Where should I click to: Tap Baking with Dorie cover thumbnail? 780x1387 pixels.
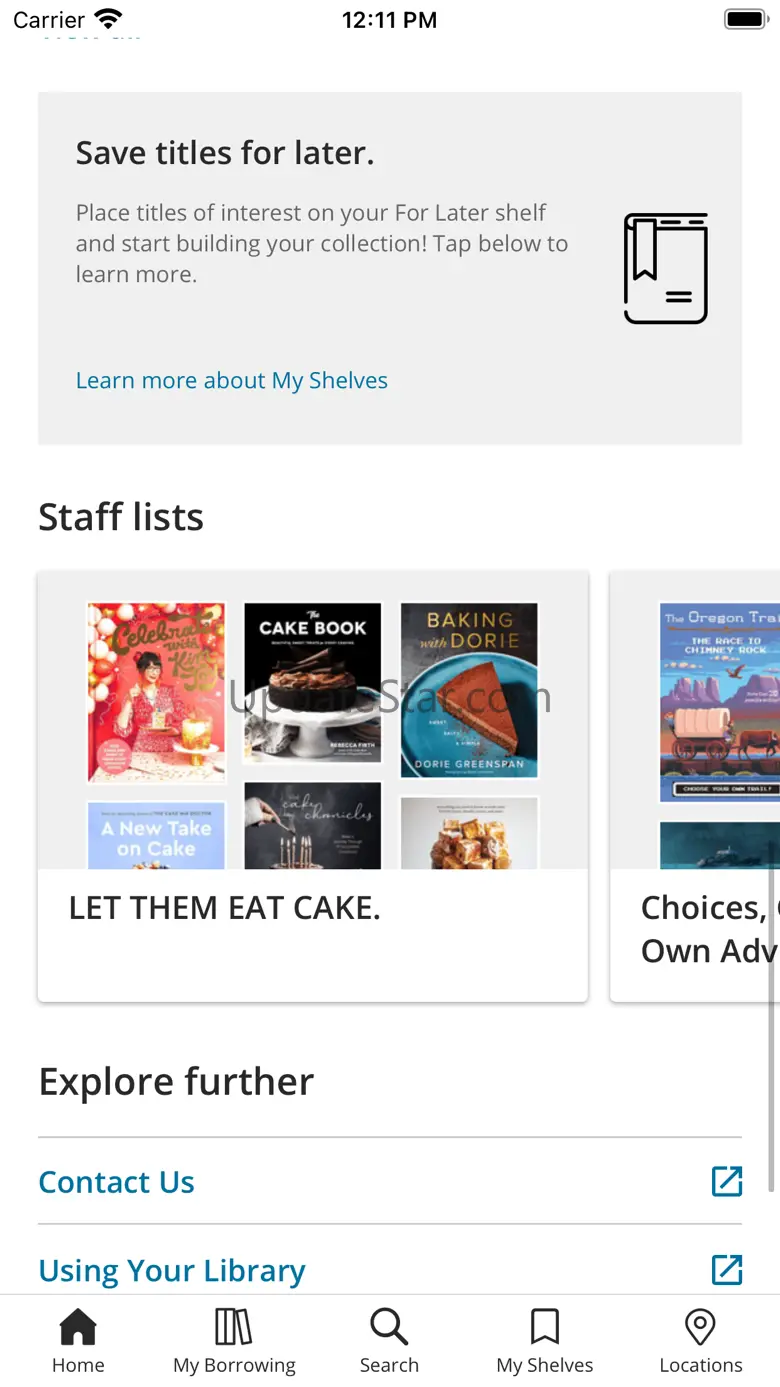click(469, 690)
